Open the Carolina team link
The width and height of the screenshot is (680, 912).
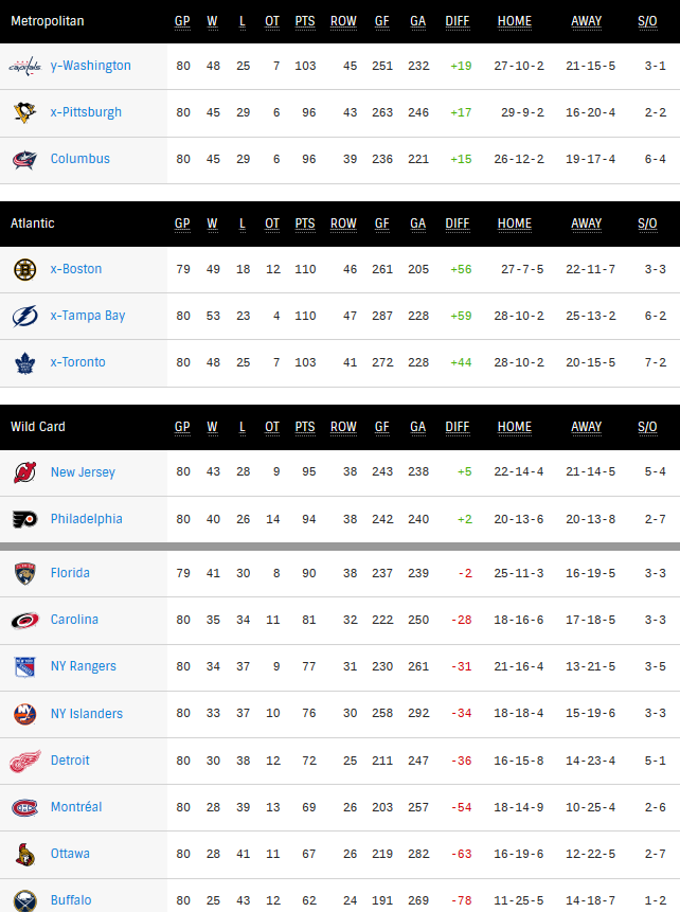(x=74, y=620)
